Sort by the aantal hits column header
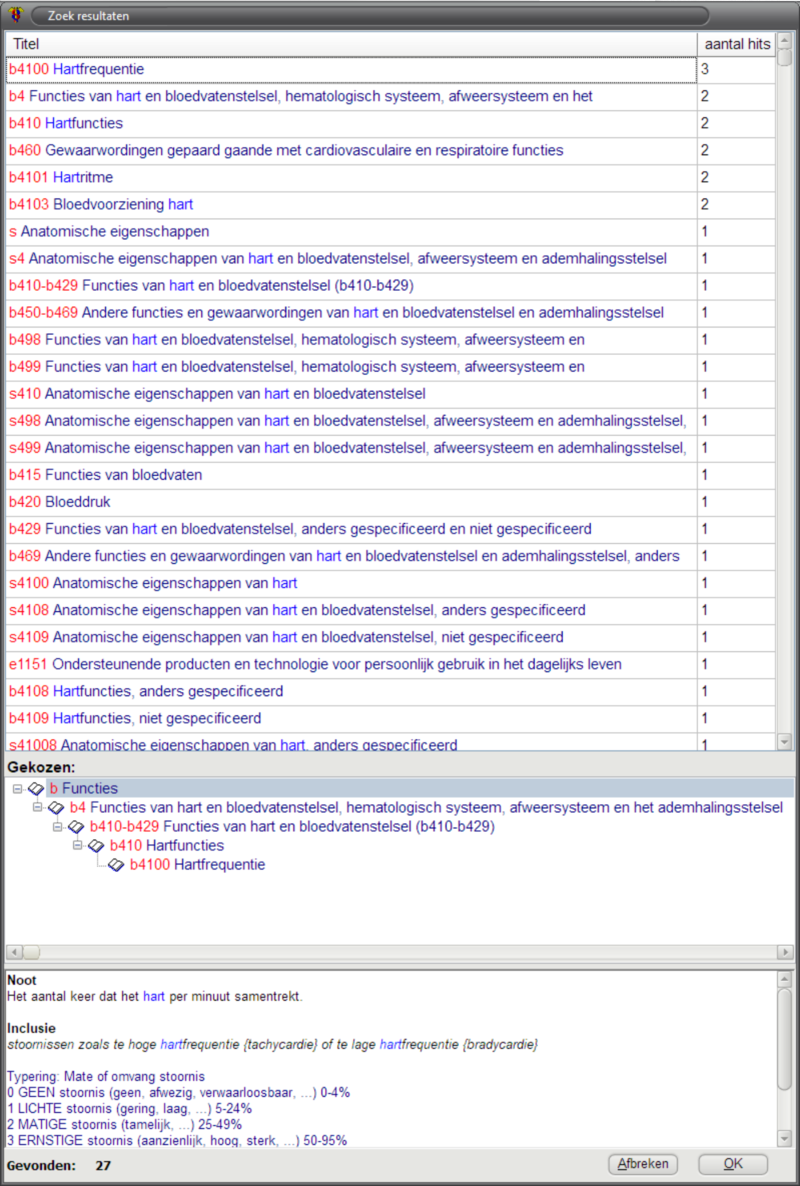 [736, 44]
